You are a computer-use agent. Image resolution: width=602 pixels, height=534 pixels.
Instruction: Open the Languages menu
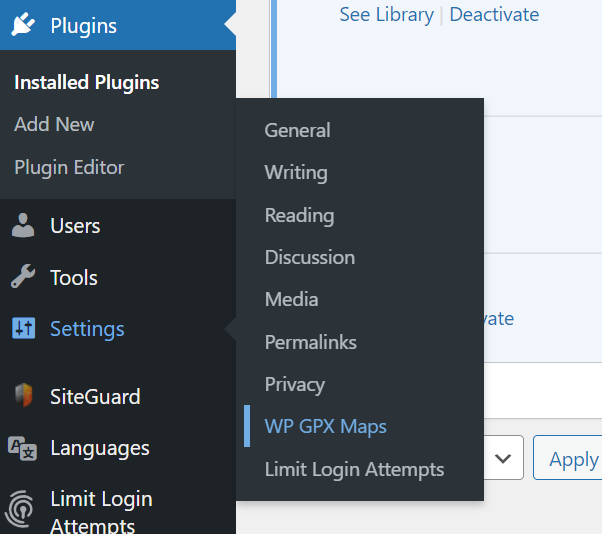[x=100, y=448]
